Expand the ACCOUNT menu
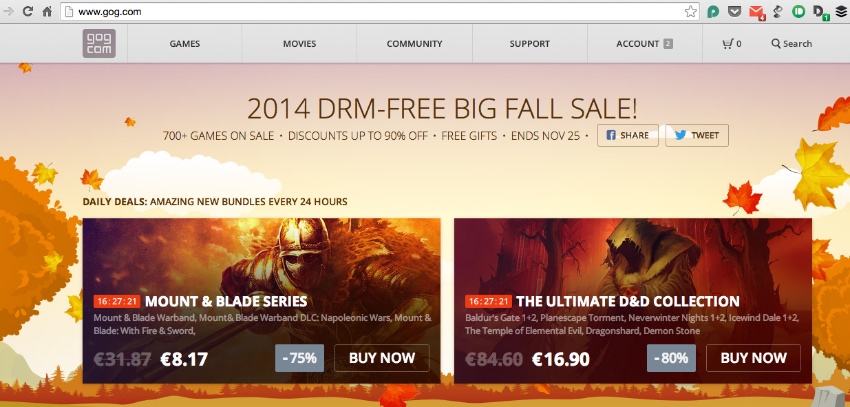This screenshot has width=850, height=407. [645, 44]
